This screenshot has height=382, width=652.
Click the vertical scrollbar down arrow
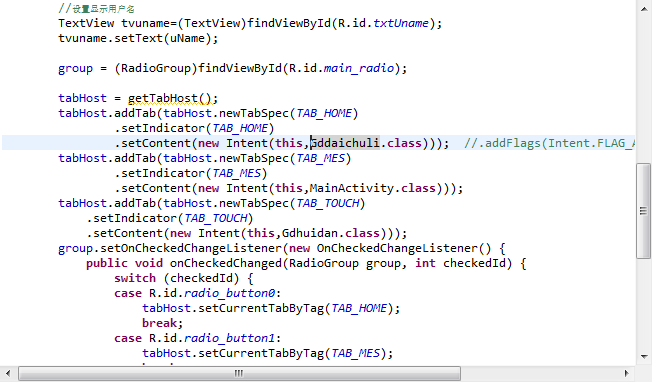click(644, 357)
